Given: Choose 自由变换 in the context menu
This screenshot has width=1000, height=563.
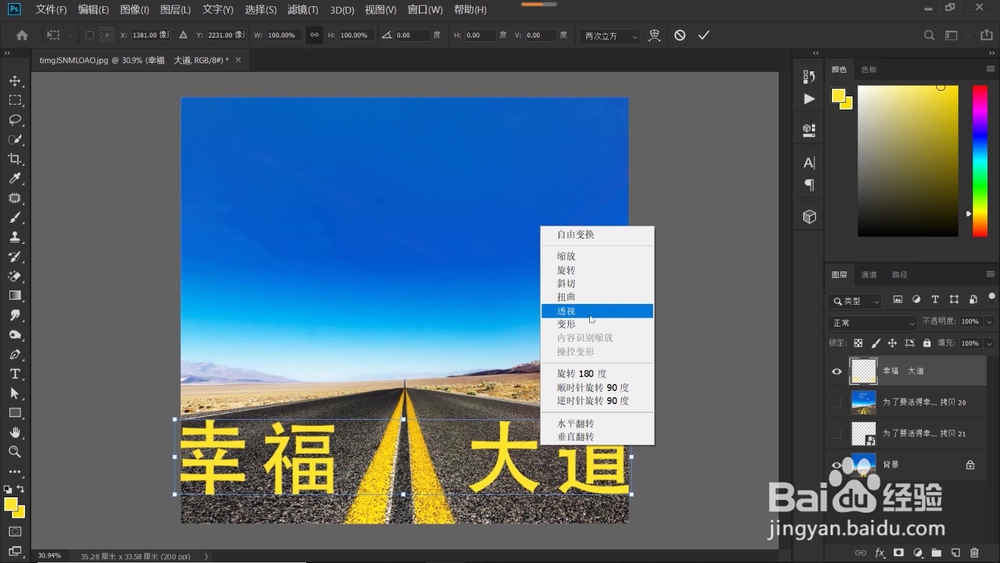Looking at the screenshot, I should (x=597, y=235).
